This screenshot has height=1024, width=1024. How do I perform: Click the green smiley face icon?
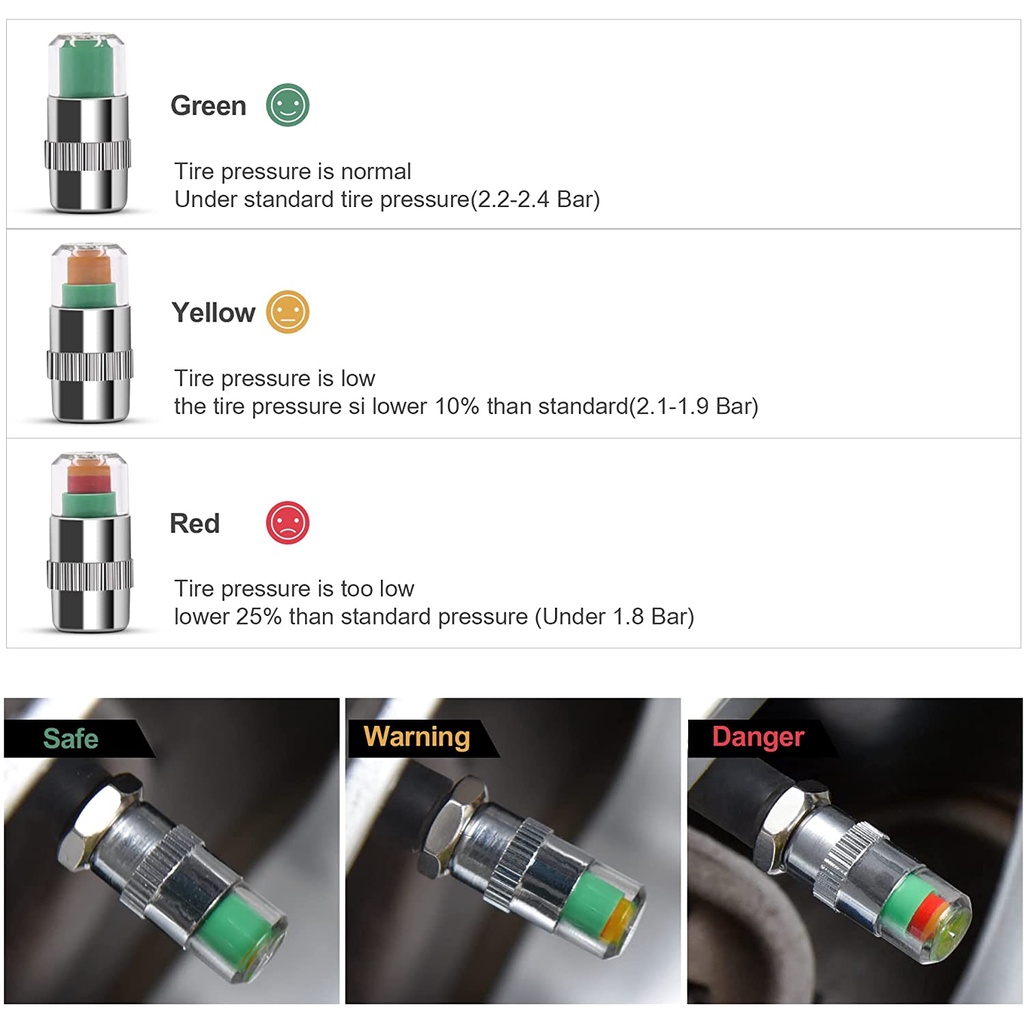[287, 105]
